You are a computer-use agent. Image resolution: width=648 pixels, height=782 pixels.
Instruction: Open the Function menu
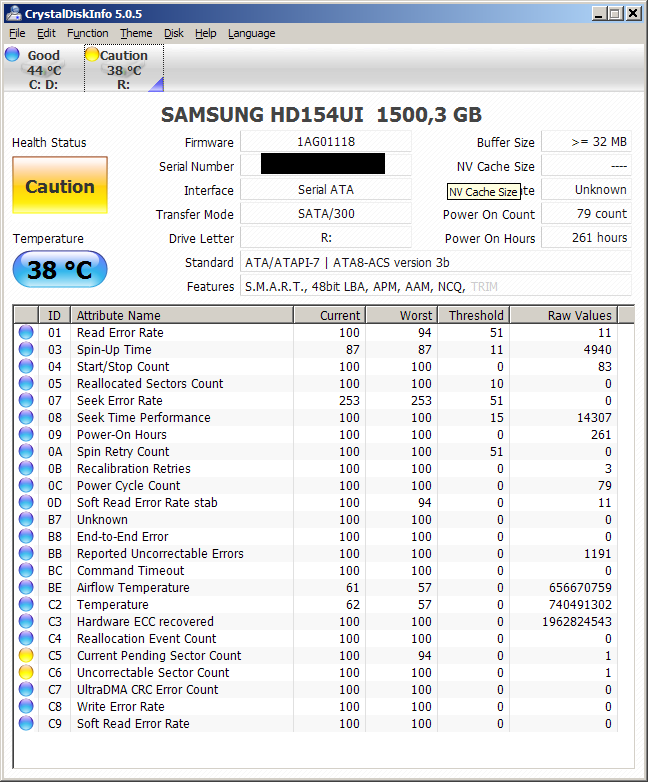[x=88, y=33]
